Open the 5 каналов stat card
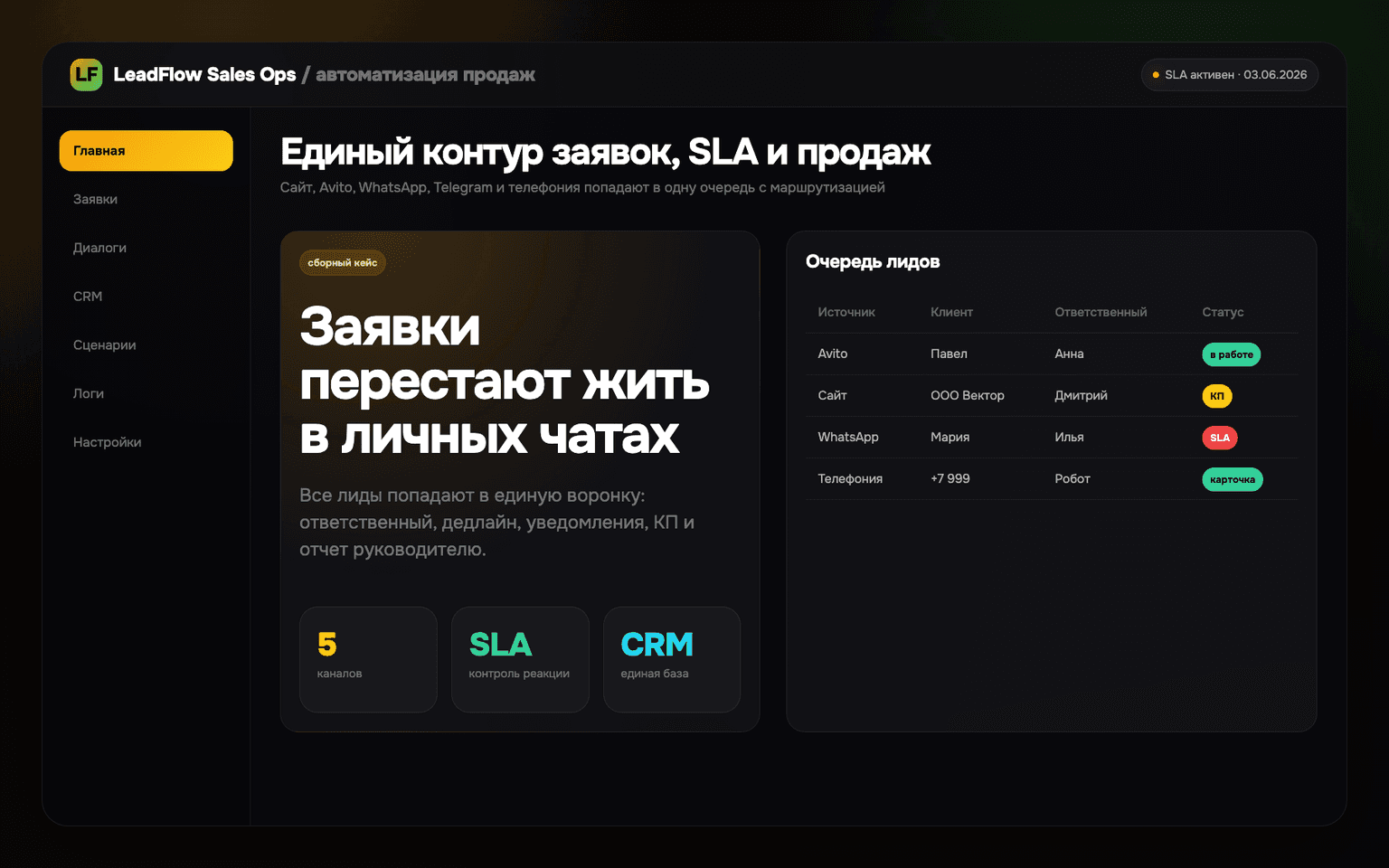1389x868 pixels. click(368, 659)
